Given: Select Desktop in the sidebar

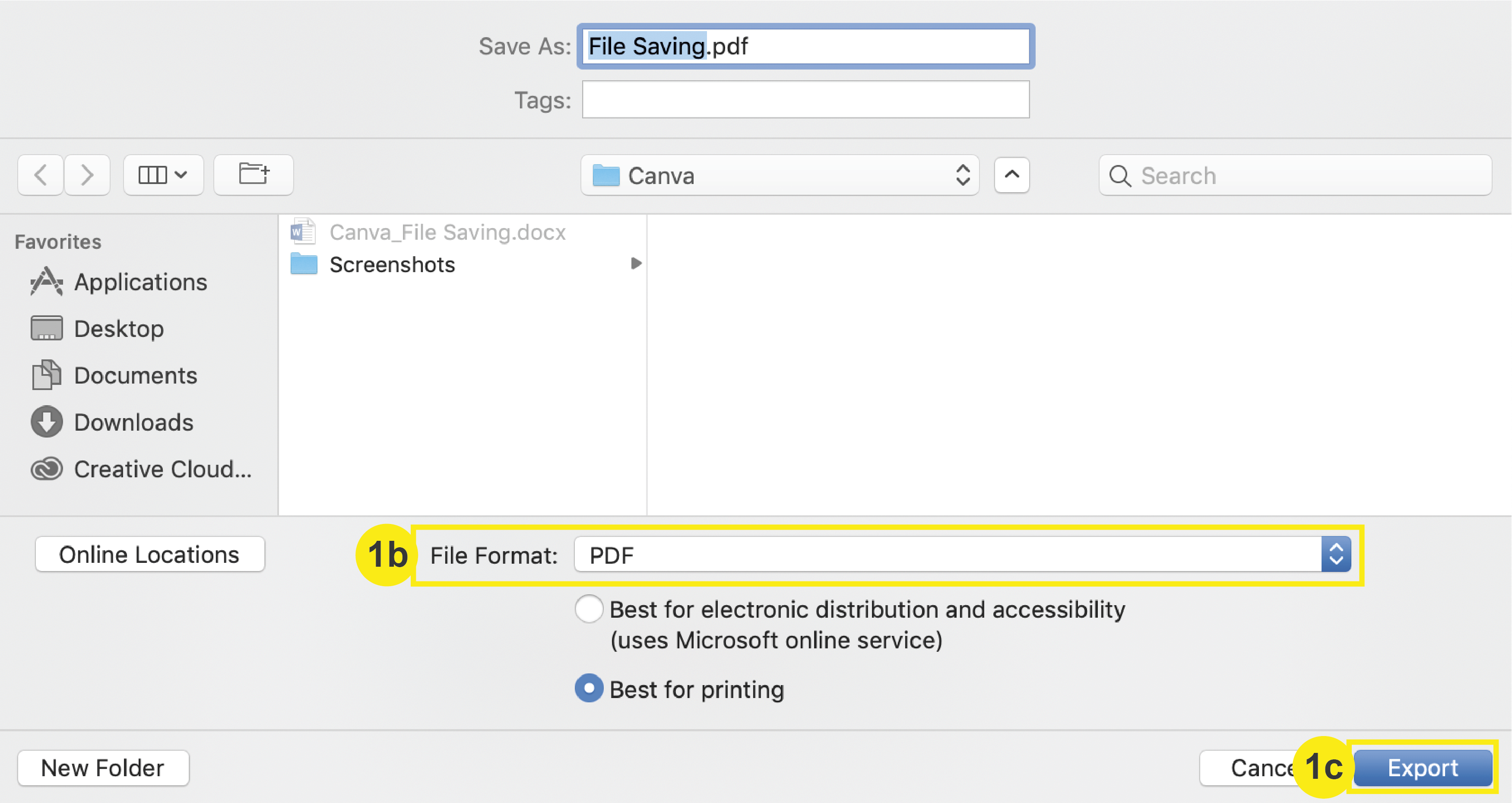Looking at the screenshot, I should pyautogui.click(x=119, y=329).
